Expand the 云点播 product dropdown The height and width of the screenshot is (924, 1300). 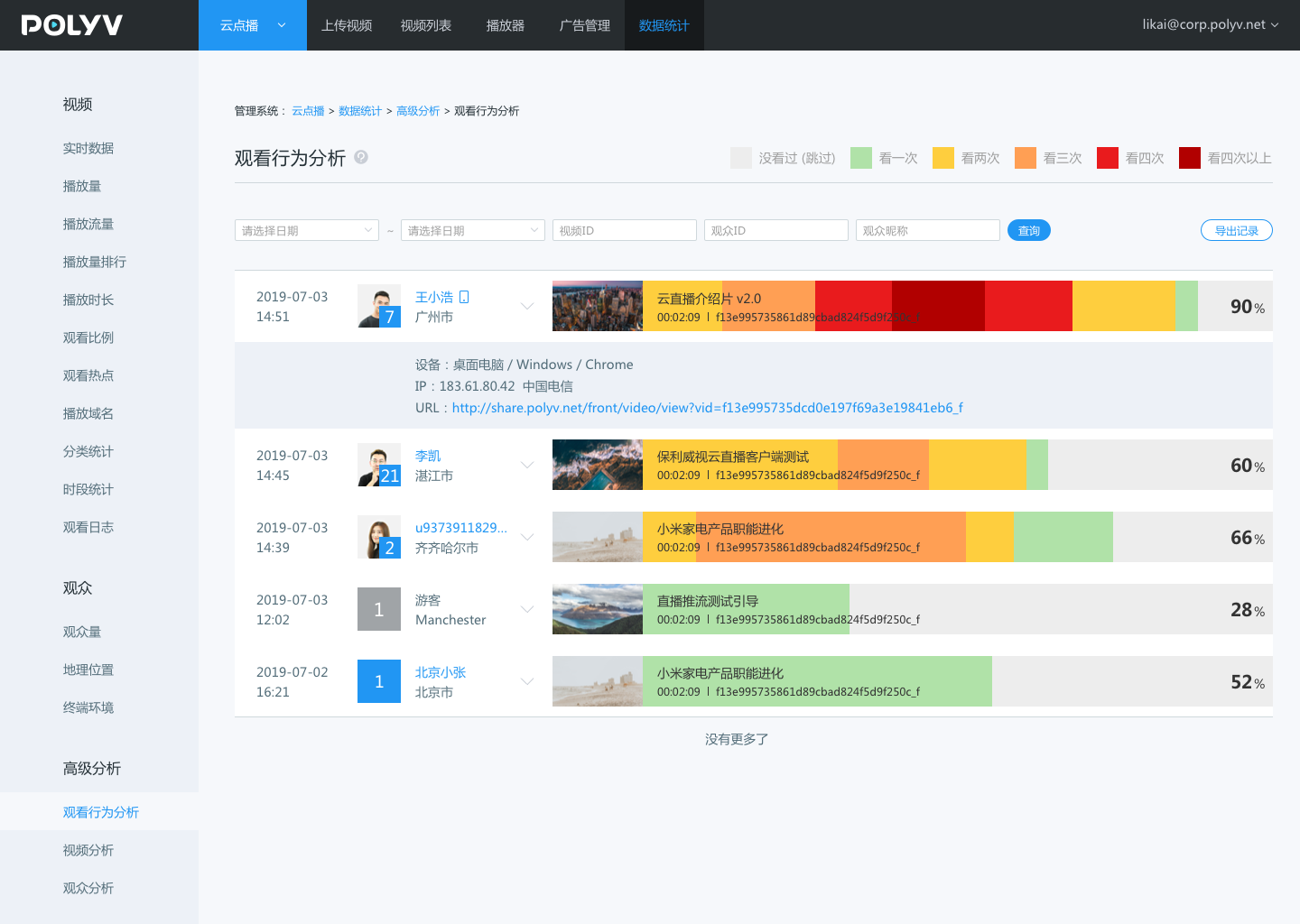click(253, 25)
